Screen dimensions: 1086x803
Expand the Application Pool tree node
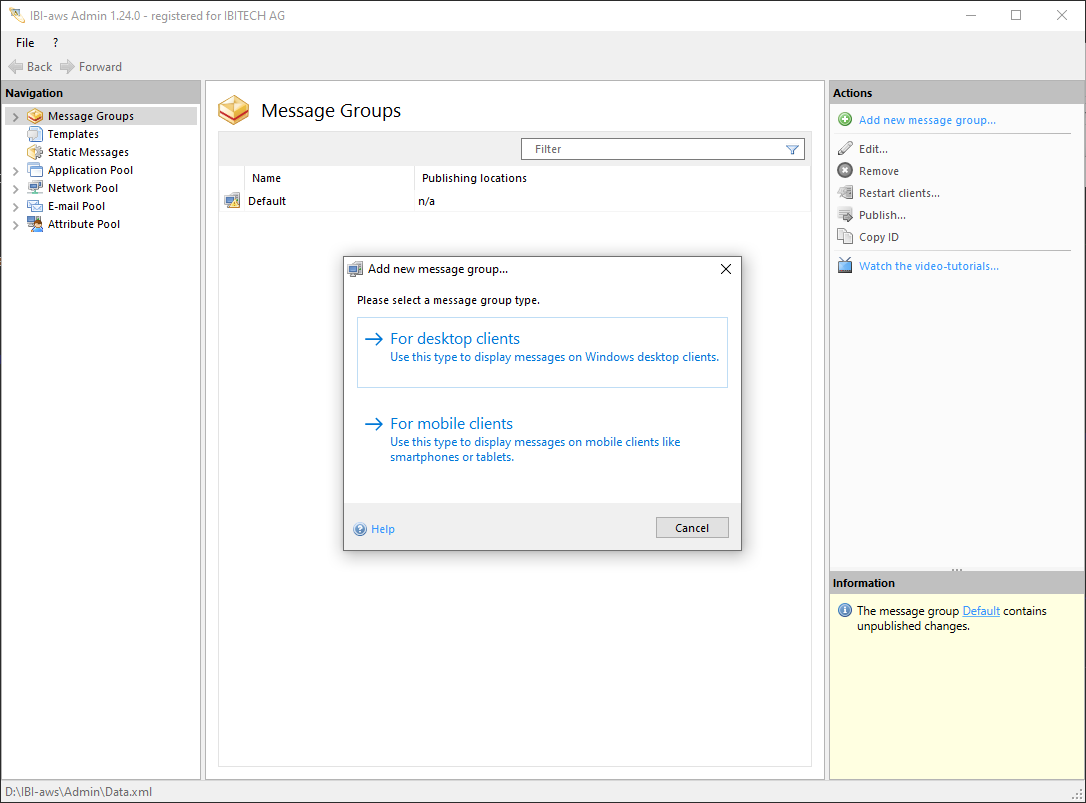15,171
